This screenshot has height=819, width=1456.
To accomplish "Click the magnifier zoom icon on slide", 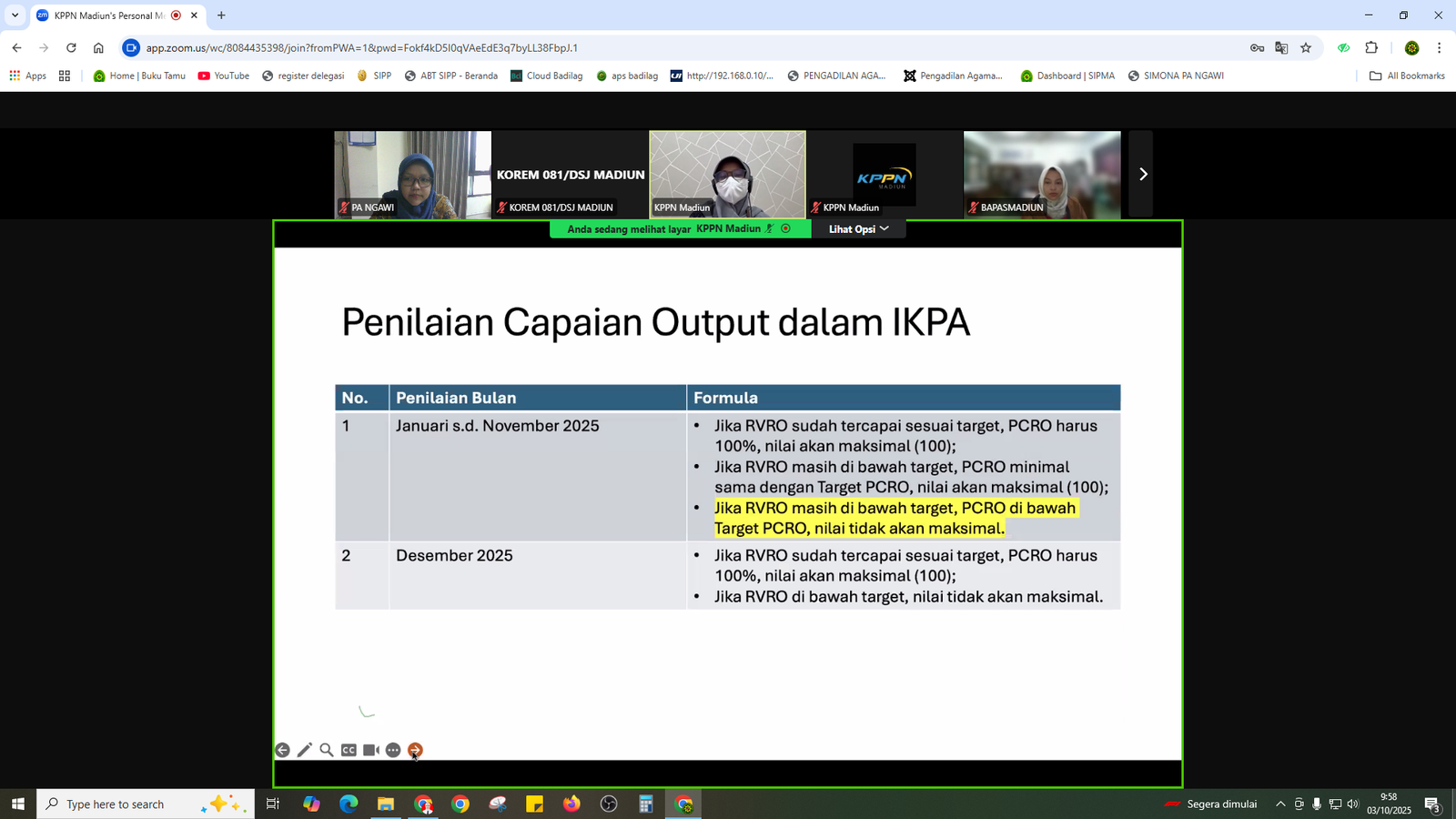I will click(x=327, y=750).
